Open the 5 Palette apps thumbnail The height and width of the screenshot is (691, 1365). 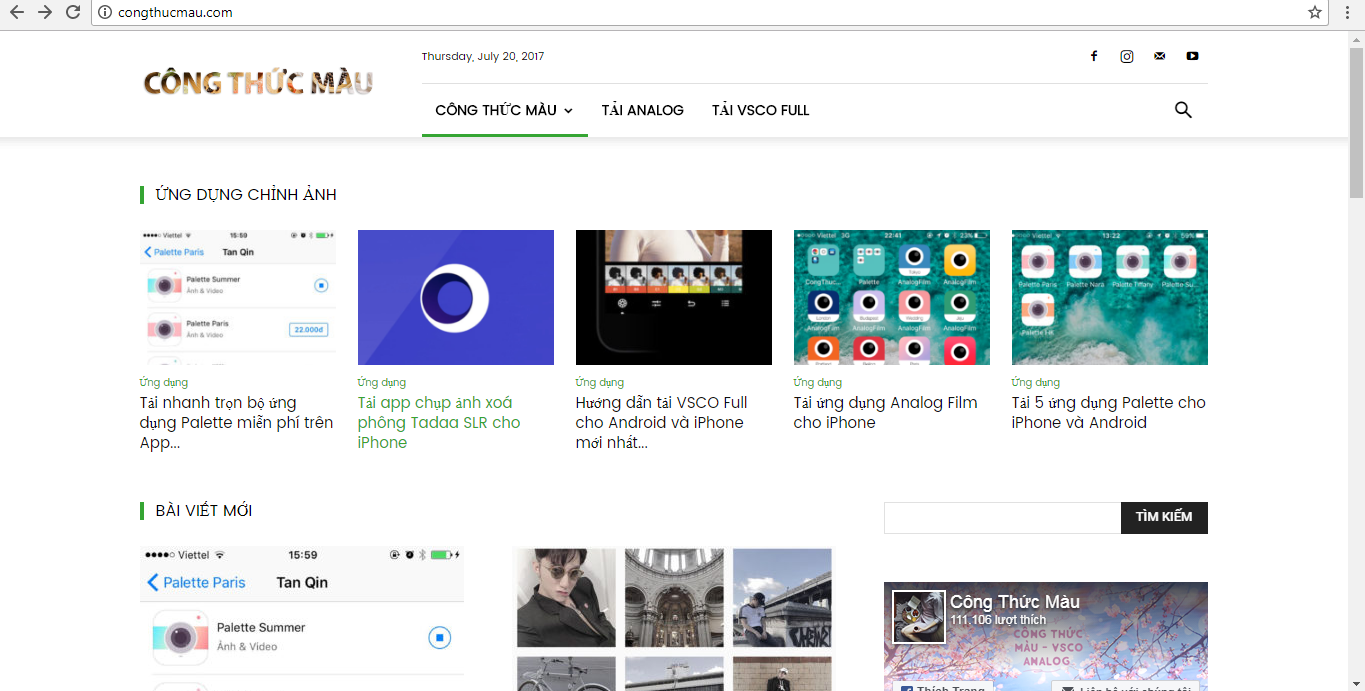[1110, 297]
